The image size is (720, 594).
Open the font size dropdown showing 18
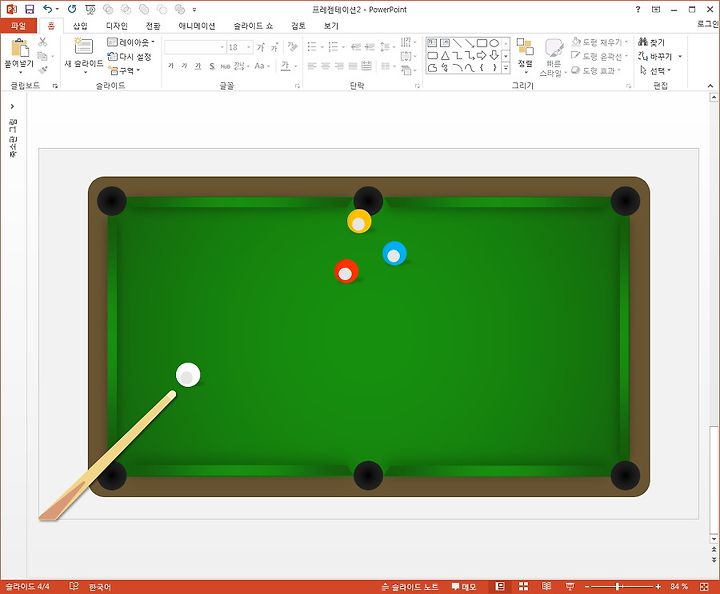(x=249, y=47)
